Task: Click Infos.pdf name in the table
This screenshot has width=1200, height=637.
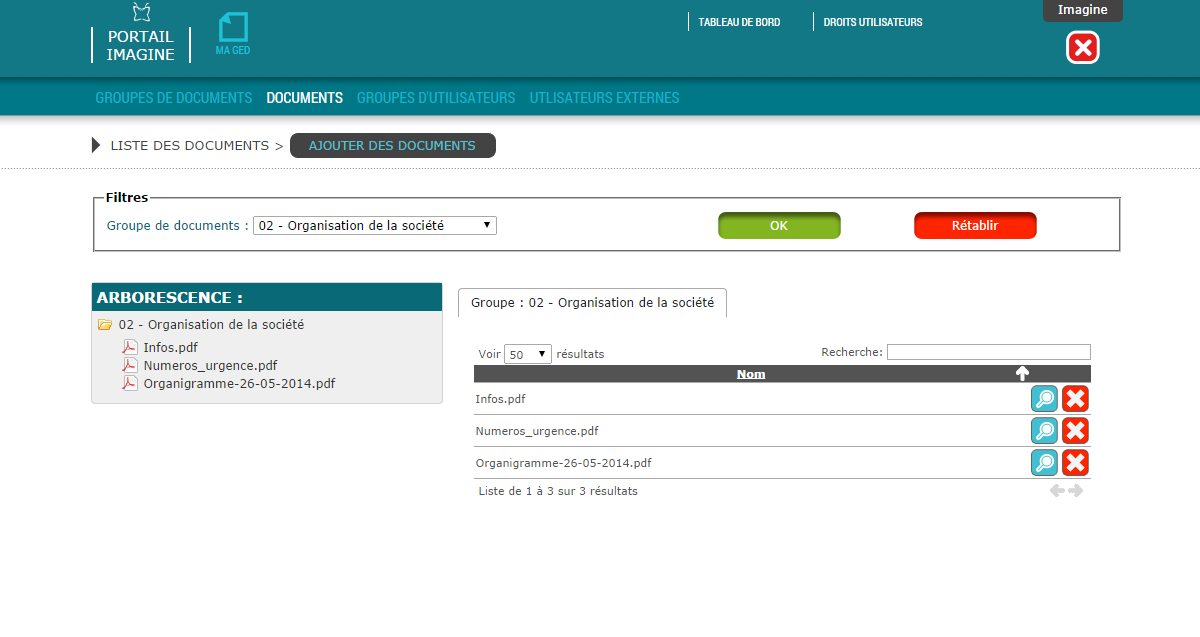Action: coord(501,399)
